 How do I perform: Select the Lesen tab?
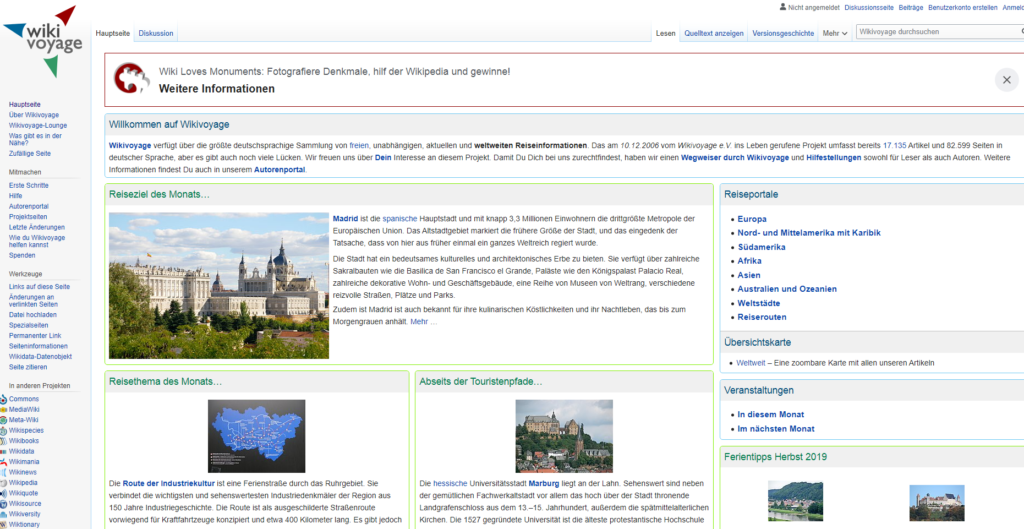[x=665, y=33]
